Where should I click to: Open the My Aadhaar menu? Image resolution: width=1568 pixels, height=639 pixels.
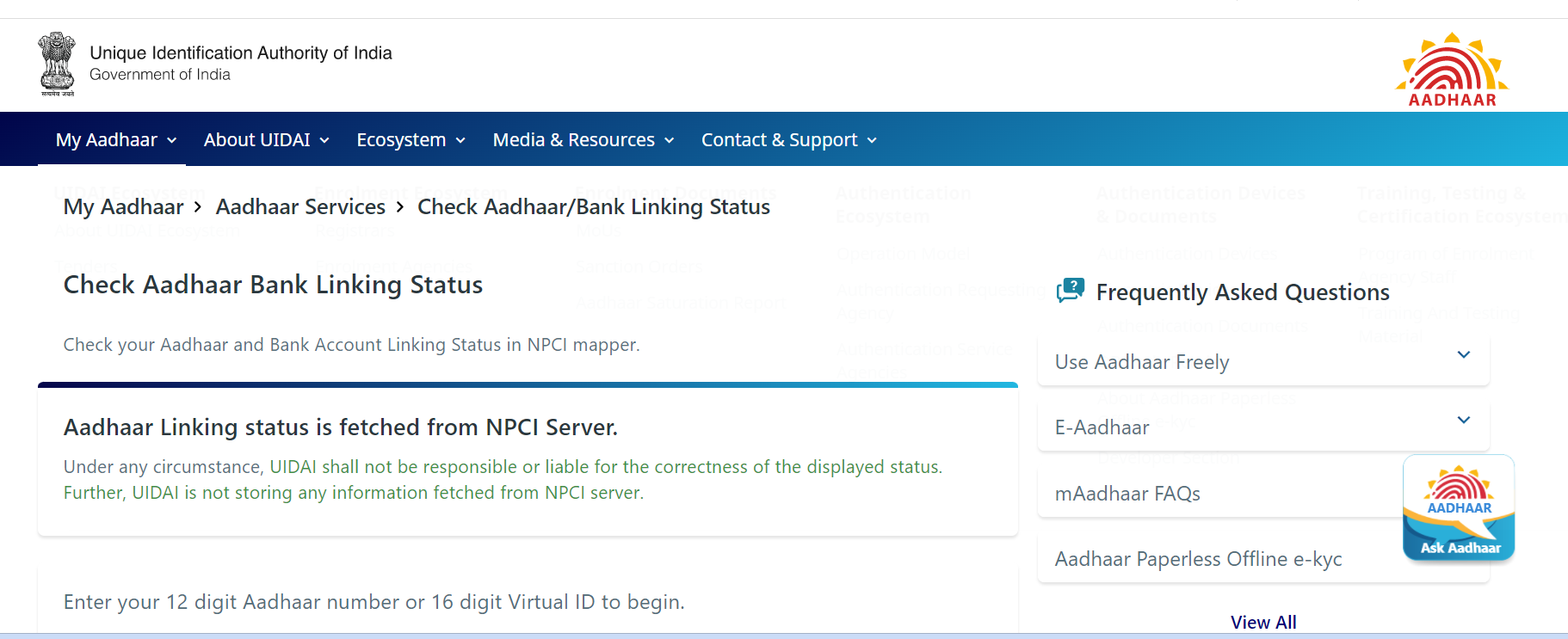(x=116, y=139)
